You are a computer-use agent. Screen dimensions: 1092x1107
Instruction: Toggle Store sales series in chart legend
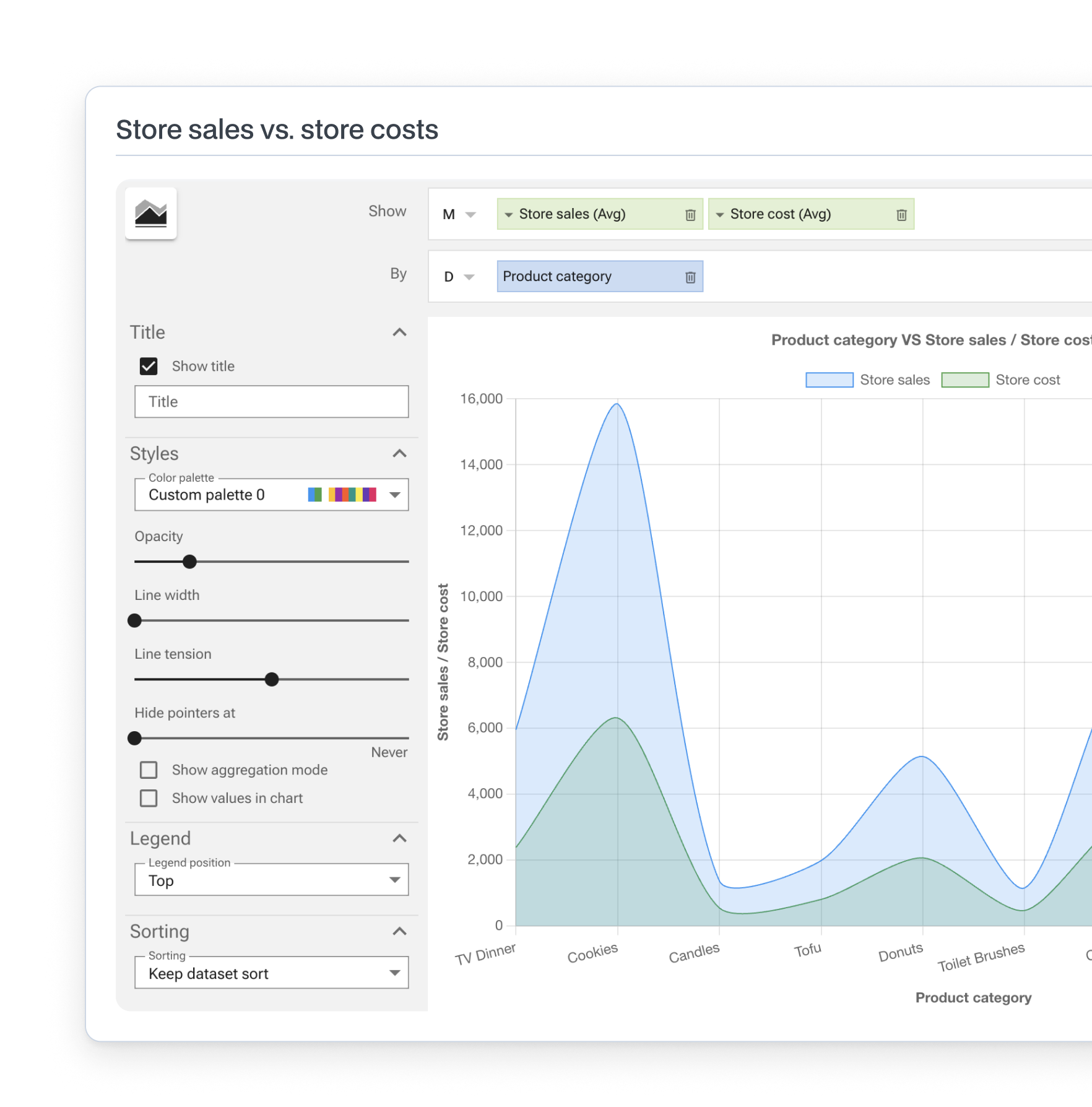(x=868, y=380)
